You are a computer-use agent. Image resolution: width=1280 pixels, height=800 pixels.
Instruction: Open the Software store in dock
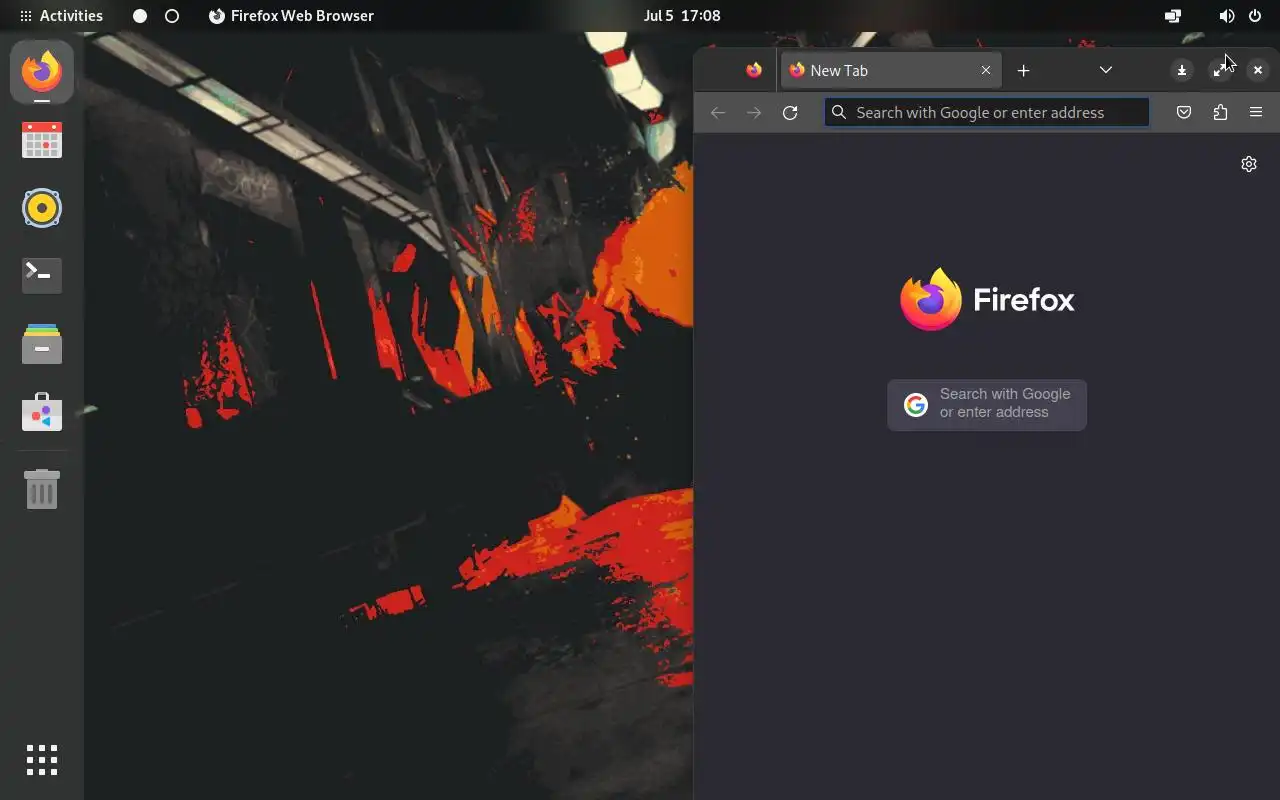point(42,412)
